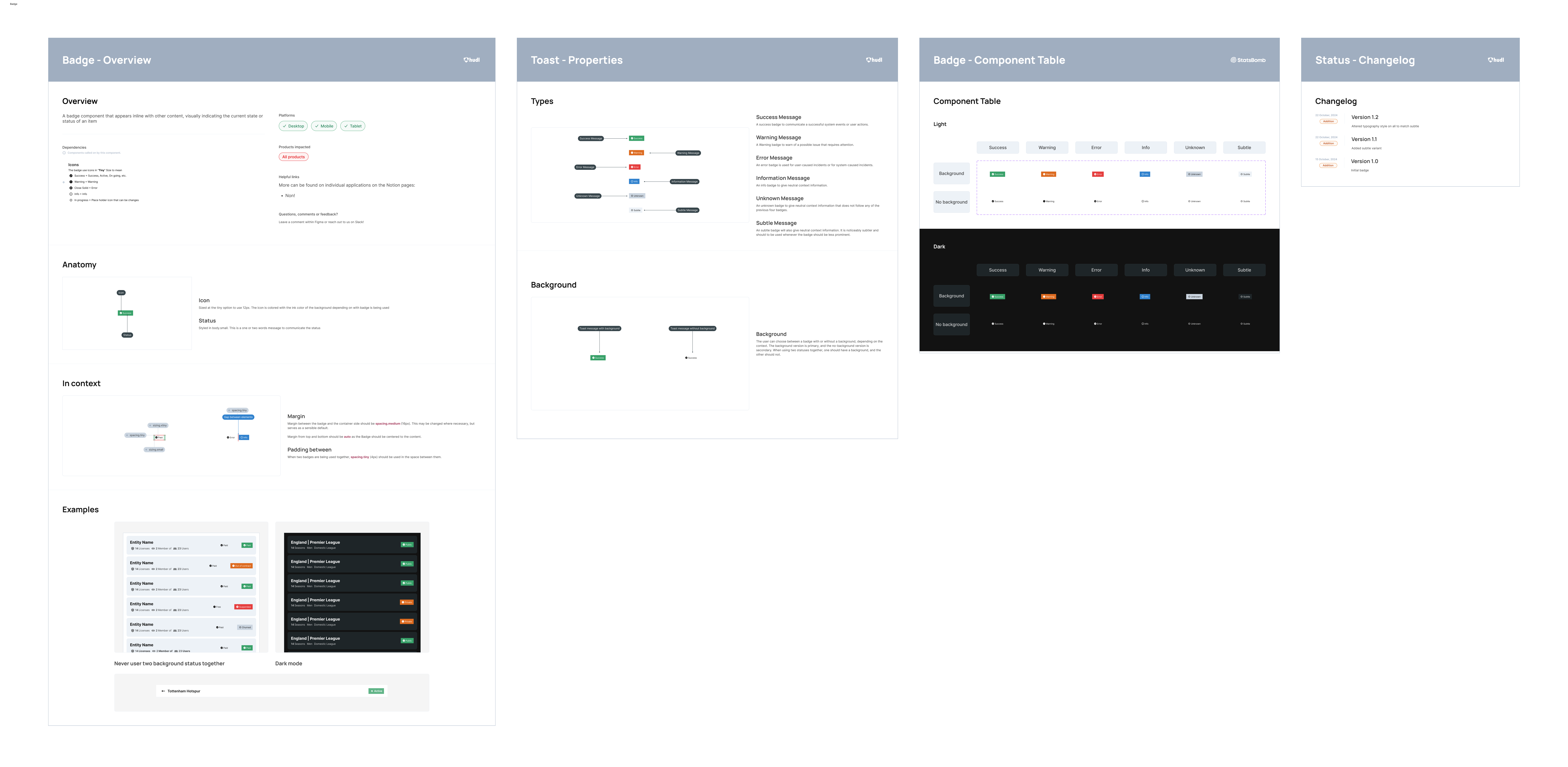
Task: Click the hudl logo in Status - Changelog header
Action: pos(1496,60)
